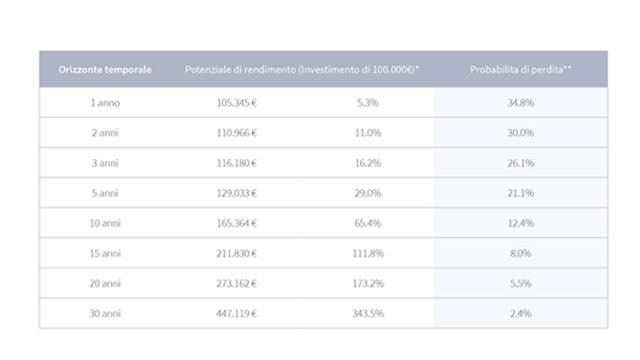Select the 5 anni row label

tap(105, 193)
